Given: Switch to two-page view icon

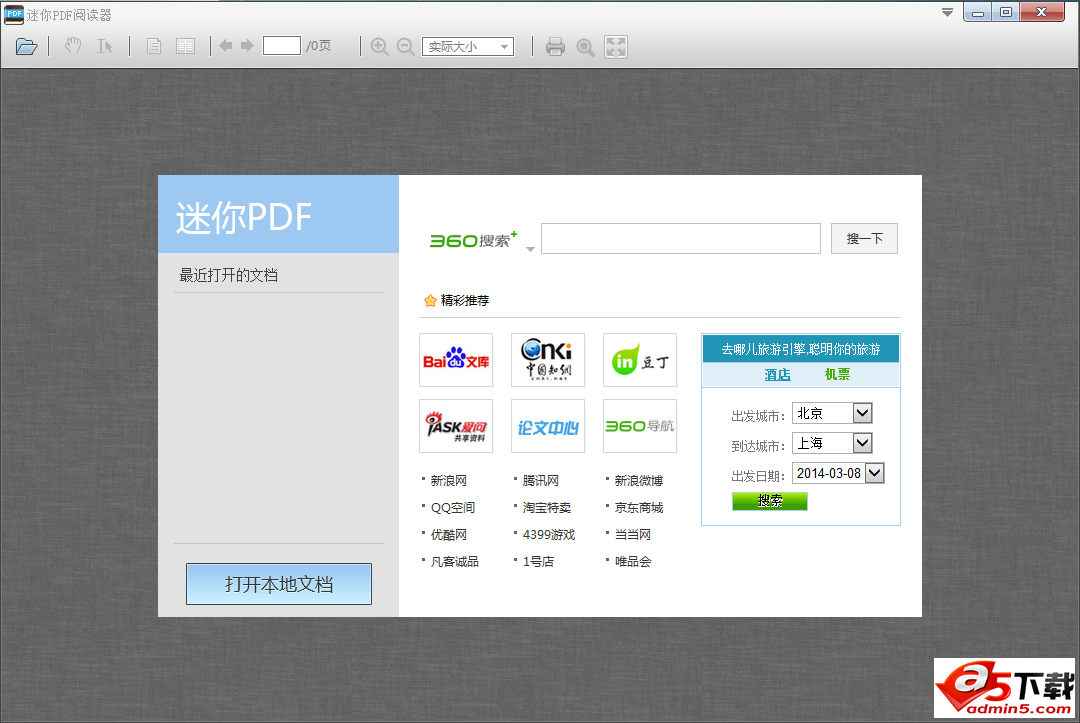Looking at the screenshot, I should click(x=186, y=45).
